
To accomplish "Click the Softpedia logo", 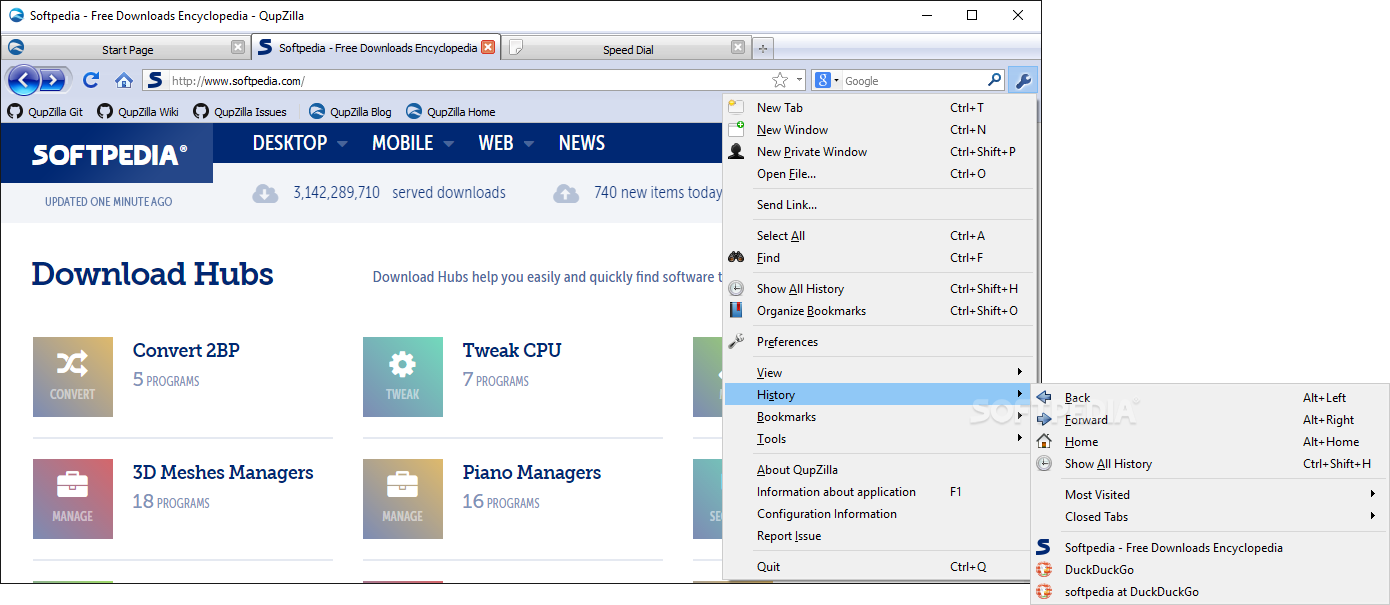I will [x=108, y=155].
